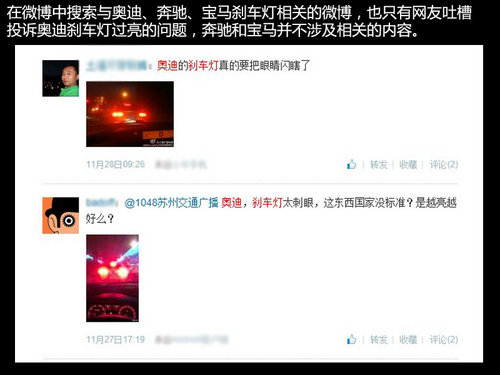Click 转发 on the first post
This screenshot has width=500, height=375.
[x=379, y=164]
